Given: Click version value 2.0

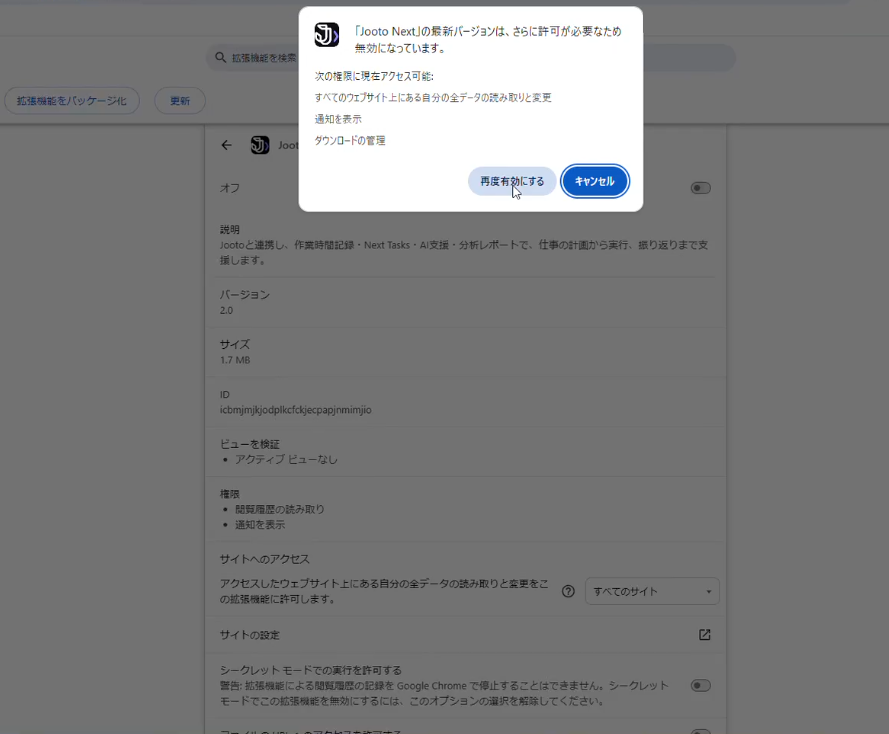Looking at the screenshot, I should (x=226, y=311).
